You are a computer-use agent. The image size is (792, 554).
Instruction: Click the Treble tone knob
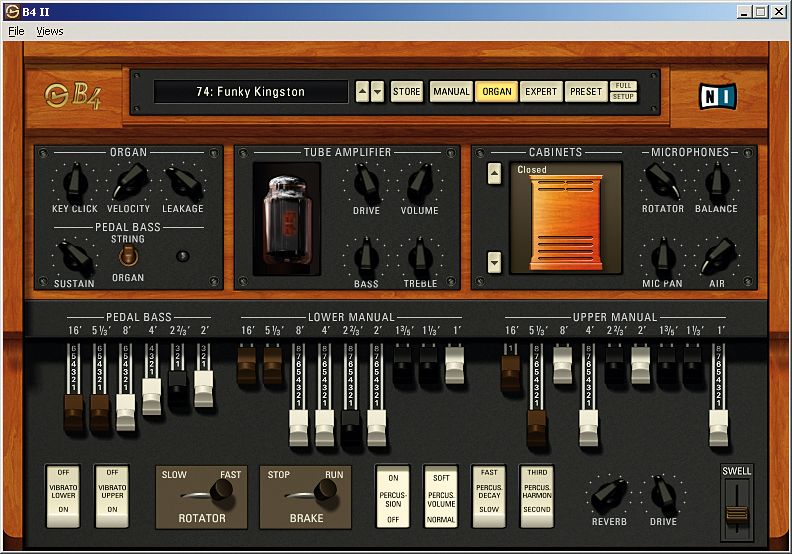(x=420, y=257)
